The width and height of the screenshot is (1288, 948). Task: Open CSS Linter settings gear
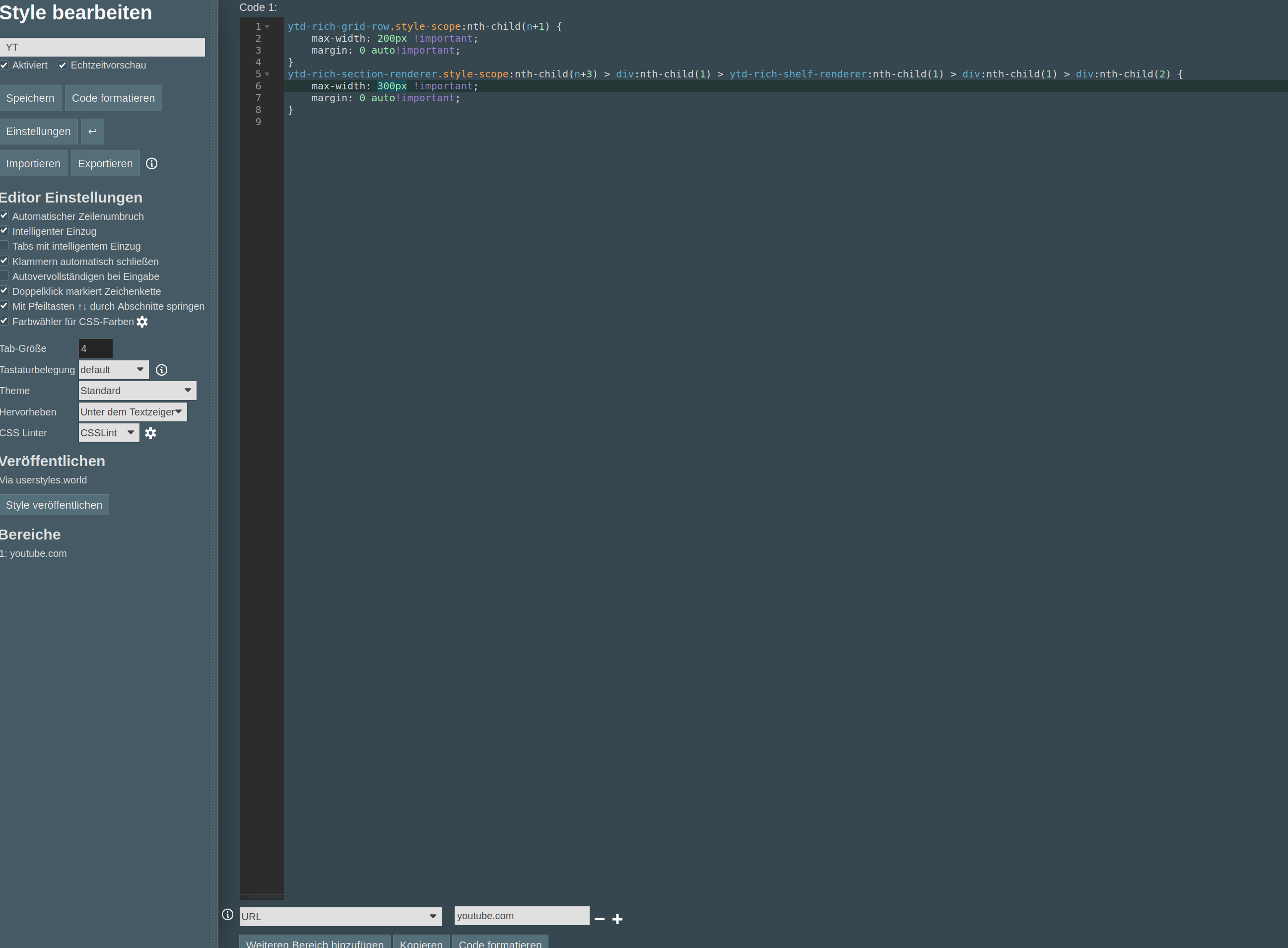(x=150, y=433)
